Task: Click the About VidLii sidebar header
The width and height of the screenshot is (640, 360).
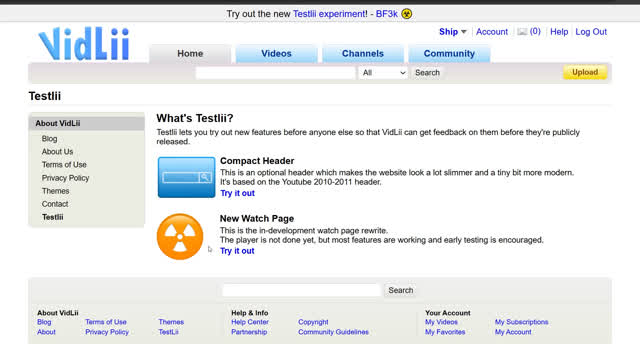Action: 87,123
